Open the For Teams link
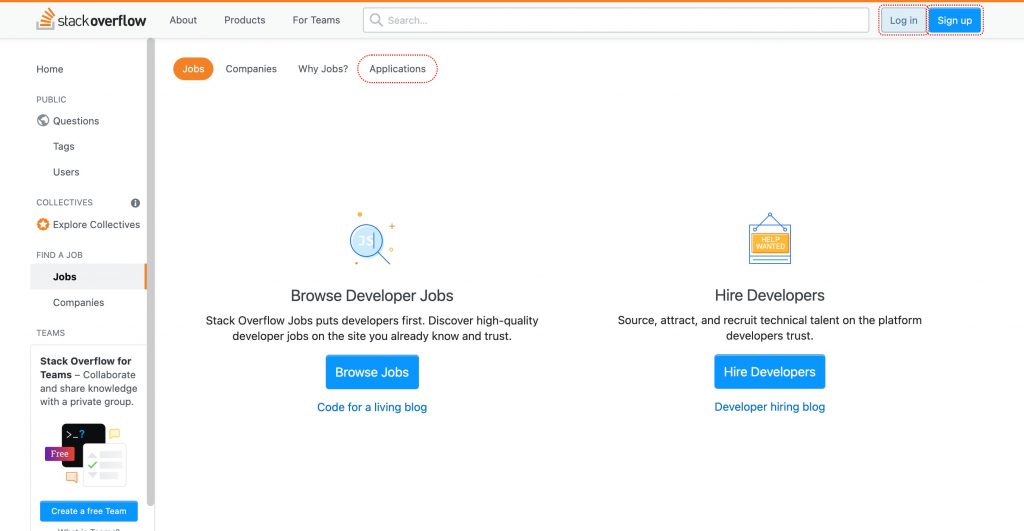 (x=316, y=20)
